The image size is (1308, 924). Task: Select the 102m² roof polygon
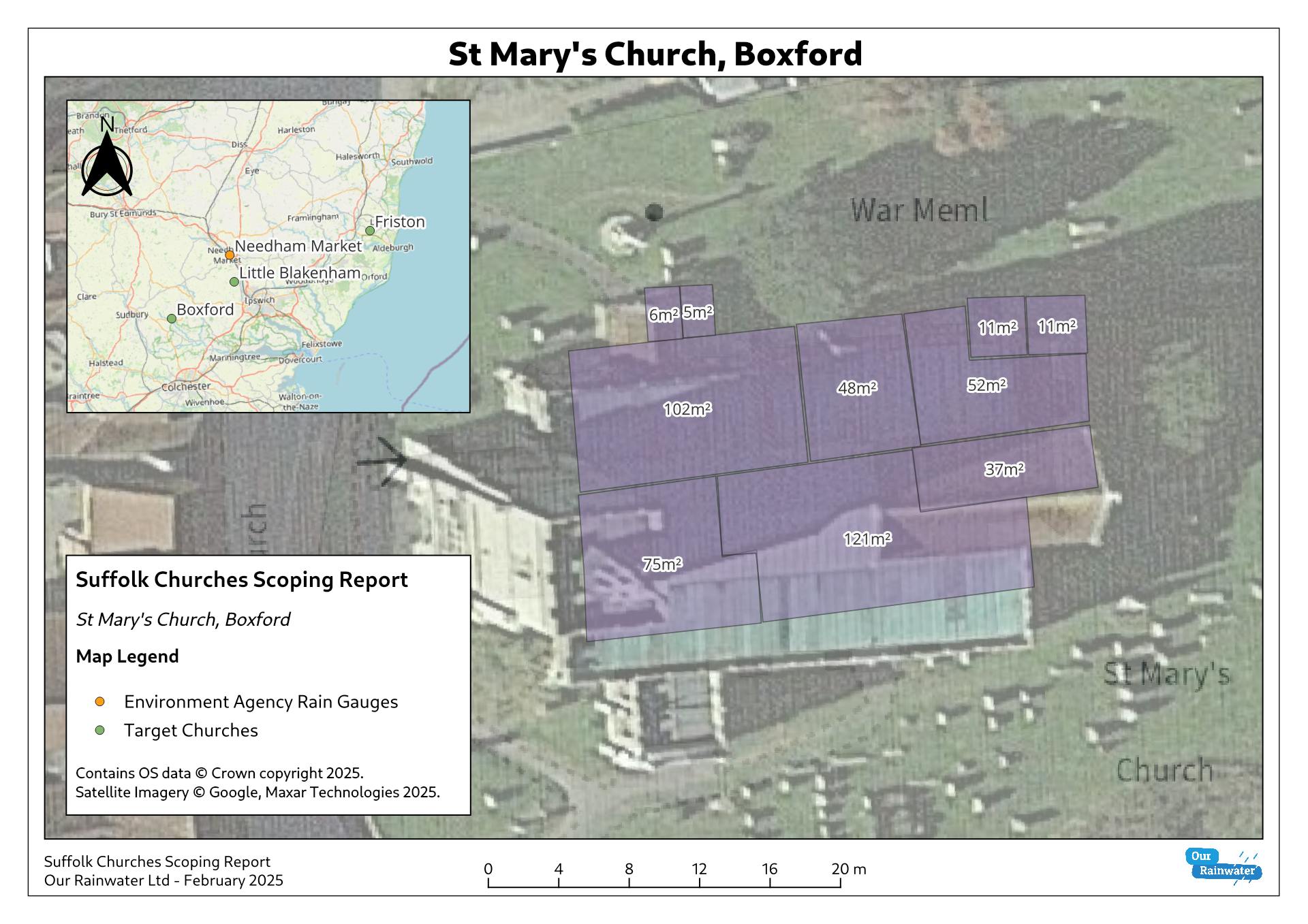687,409
